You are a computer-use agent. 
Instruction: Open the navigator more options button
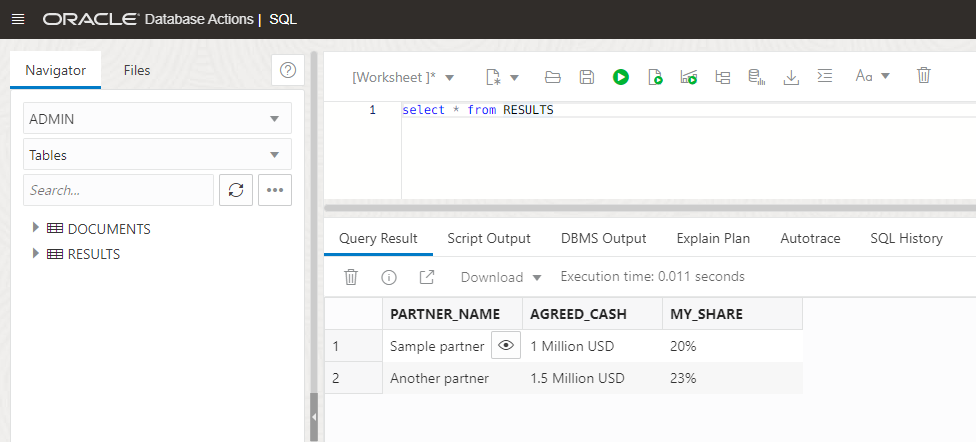(x=275, y=190)
